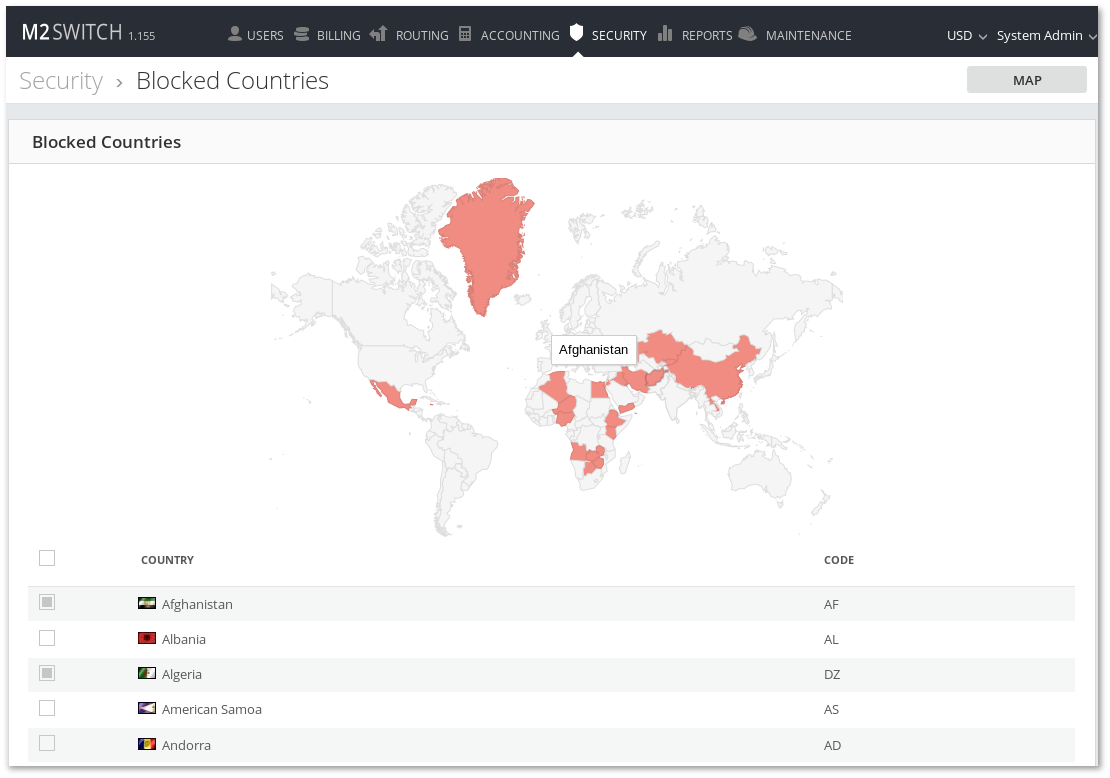Click Greenland's red region on the map
Screen dimensions: 1110x778
coord(485,240)
